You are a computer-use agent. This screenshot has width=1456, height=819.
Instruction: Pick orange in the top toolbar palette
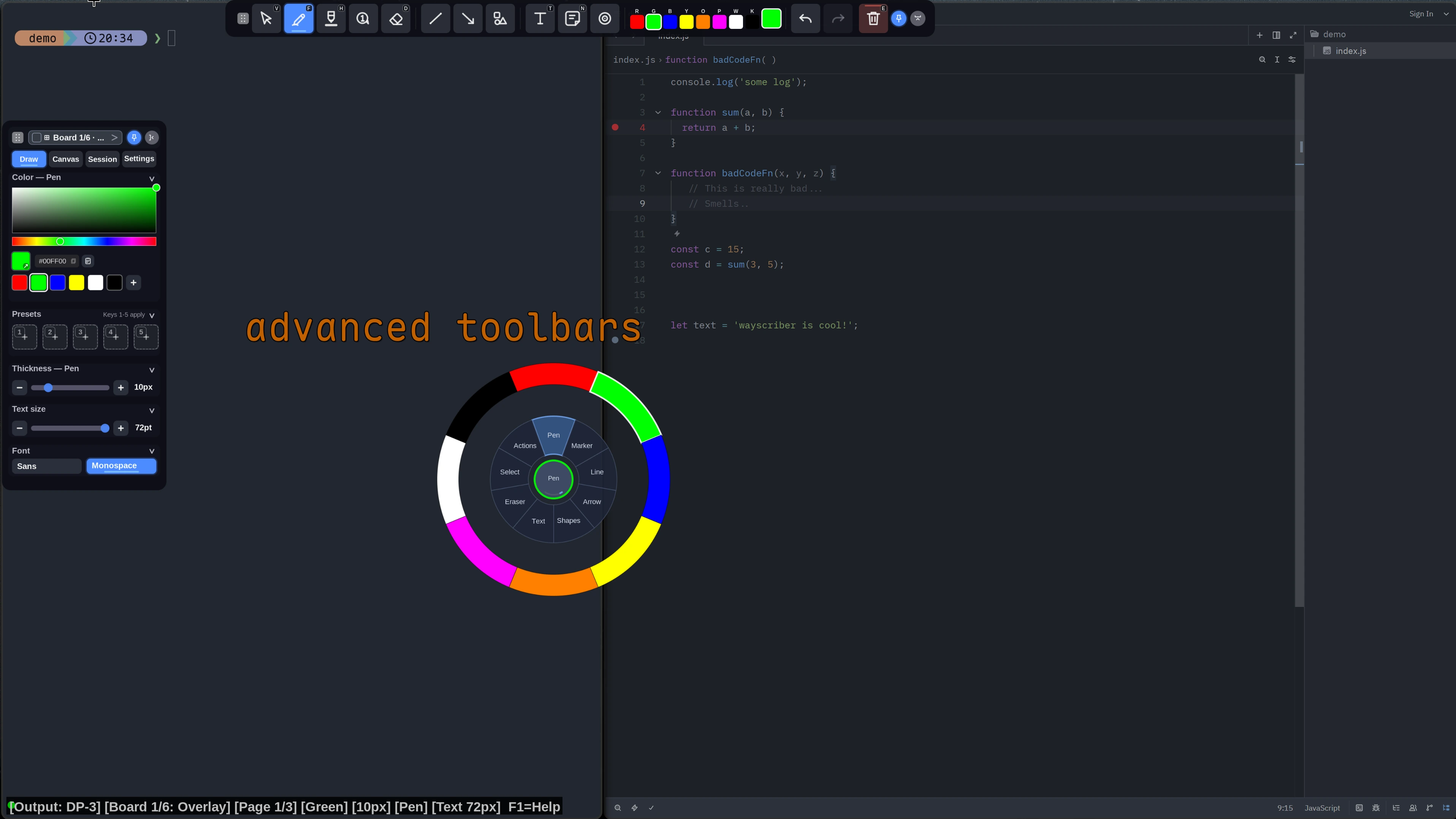tap(703, 22)
